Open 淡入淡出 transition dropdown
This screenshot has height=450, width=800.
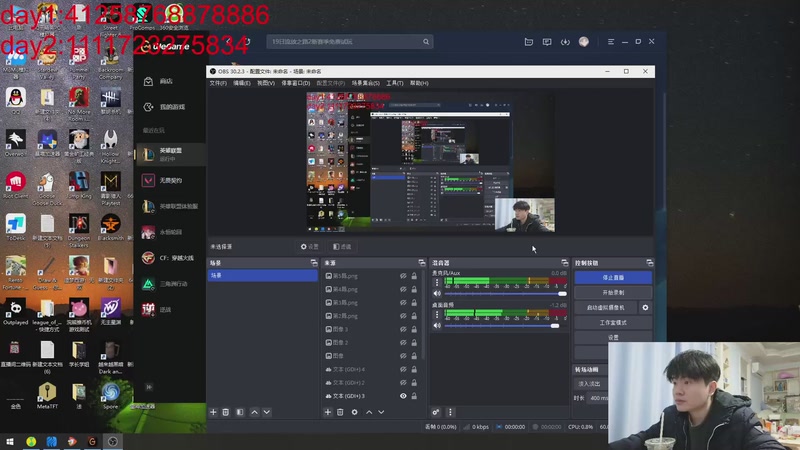[591, 384]
